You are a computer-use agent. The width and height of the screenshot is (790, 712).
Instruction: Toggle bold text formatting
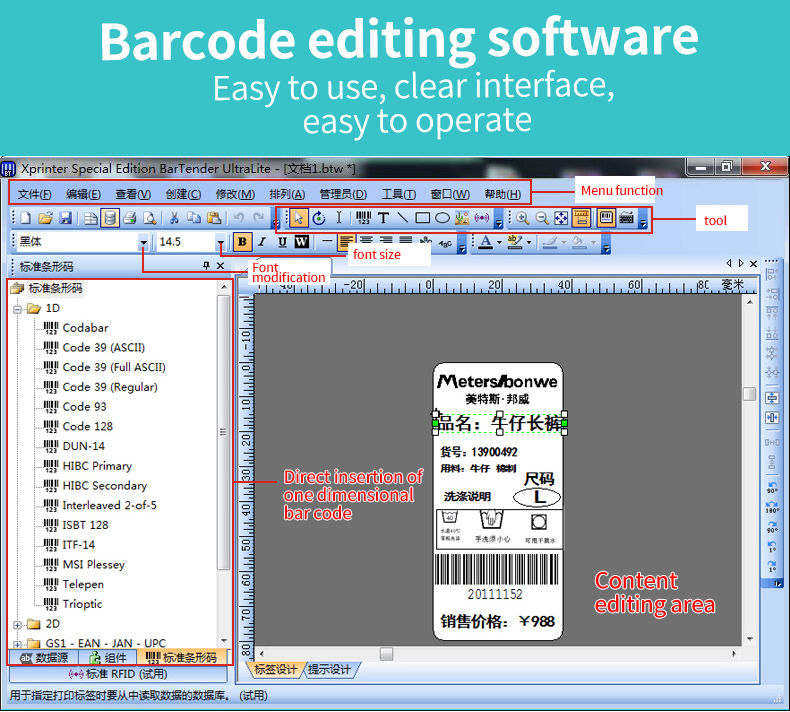click(241, 242)
